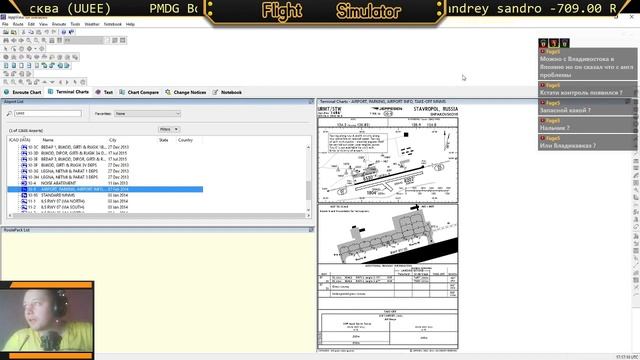640x360 pixels.
Task: Click the help pointer icon in top toolbar
Action: tap(71, 32)
